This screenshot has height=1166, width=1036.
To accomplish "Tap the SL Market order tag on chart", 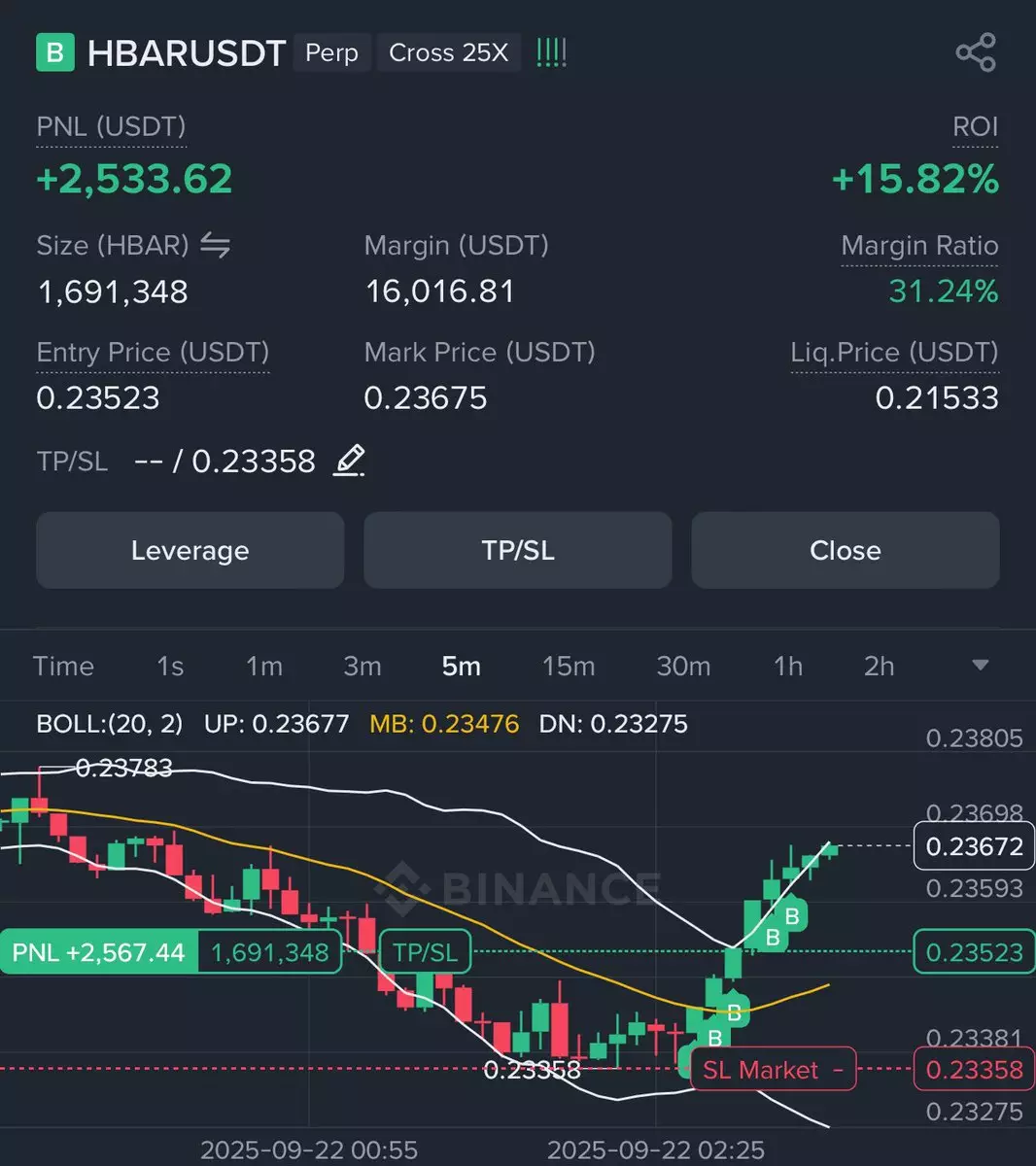I will coord(774,1070).
